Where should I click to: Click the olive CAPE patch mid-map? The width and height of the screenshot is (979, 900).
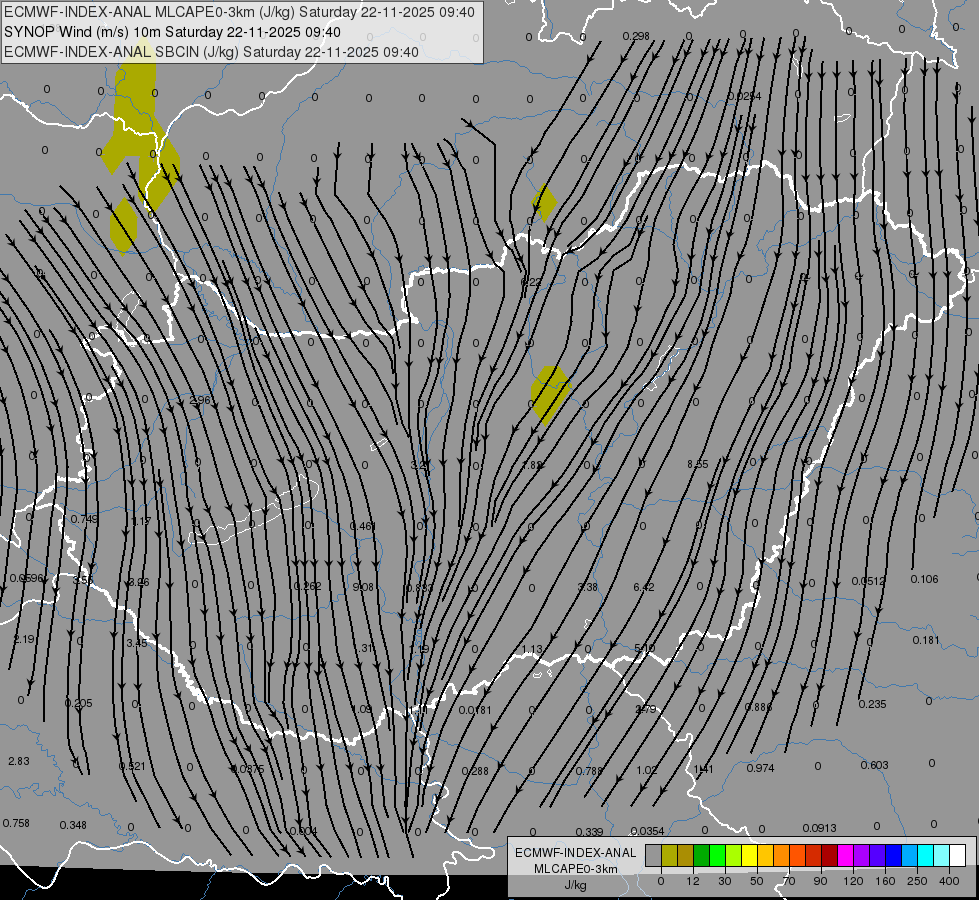point(550,395)
